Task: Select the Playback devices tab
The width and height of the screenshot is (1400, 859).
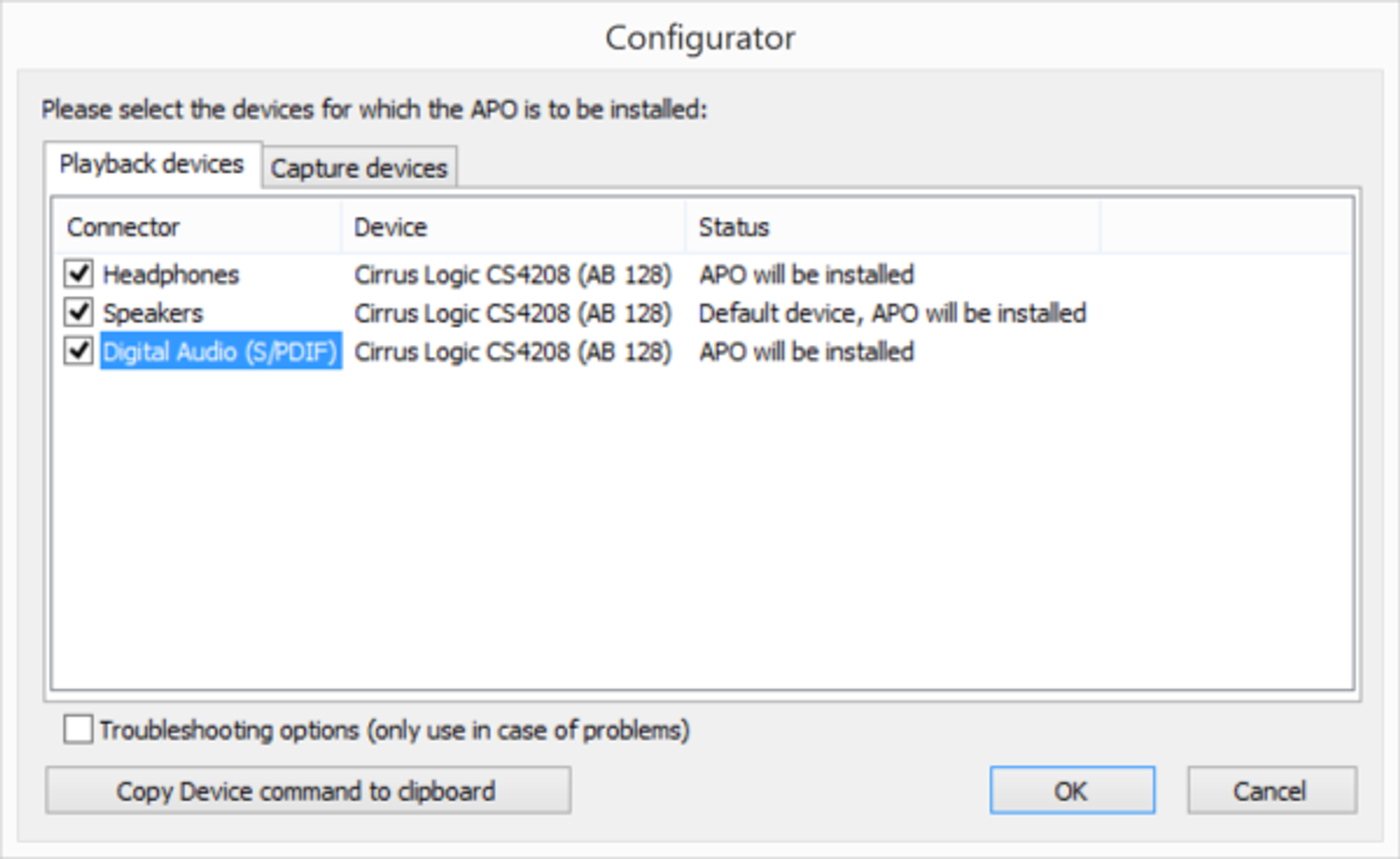Action: coord(152,165)
